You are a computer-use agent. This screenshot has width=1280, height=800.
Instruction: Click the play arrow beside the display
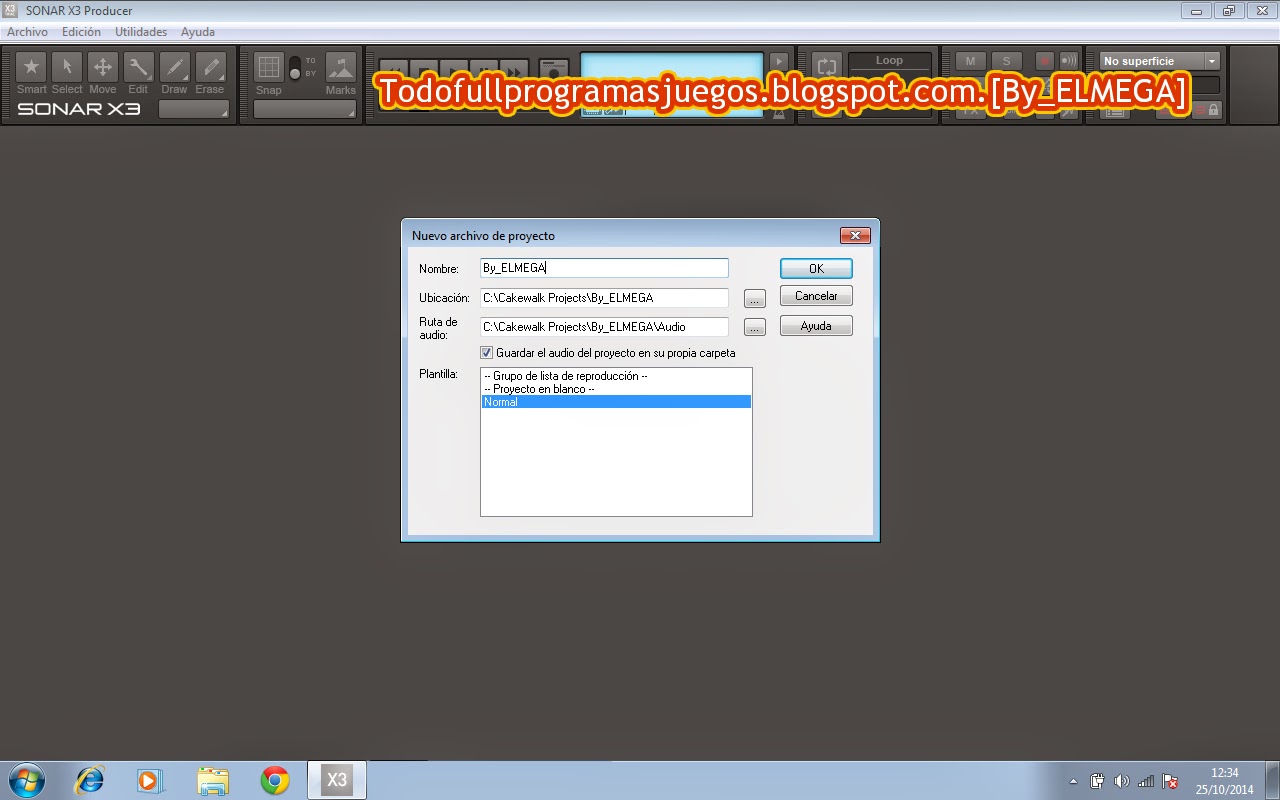coord(779,62)
